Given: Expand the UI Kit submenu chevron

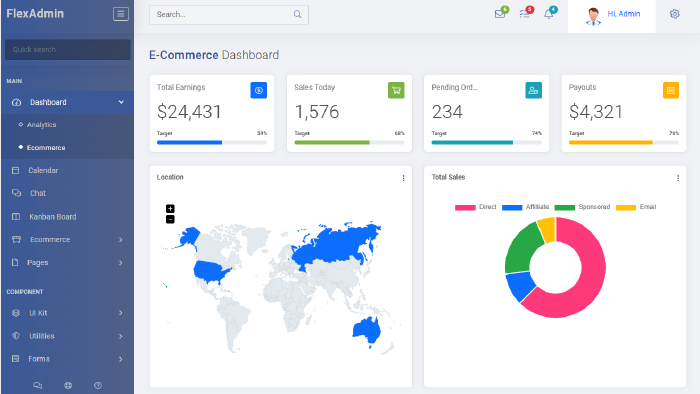Looking at the screenshot, I should pos(121,313).
